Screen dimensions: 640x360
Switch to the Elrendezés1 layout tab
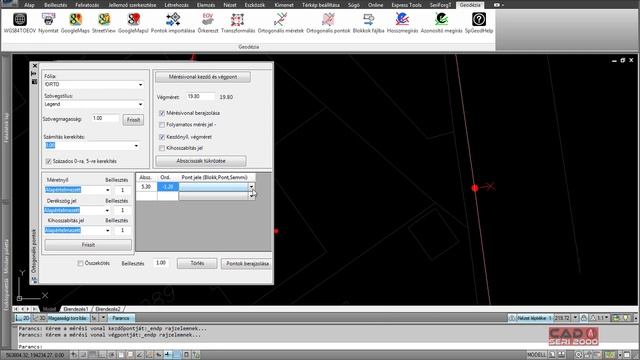point(76,309)
